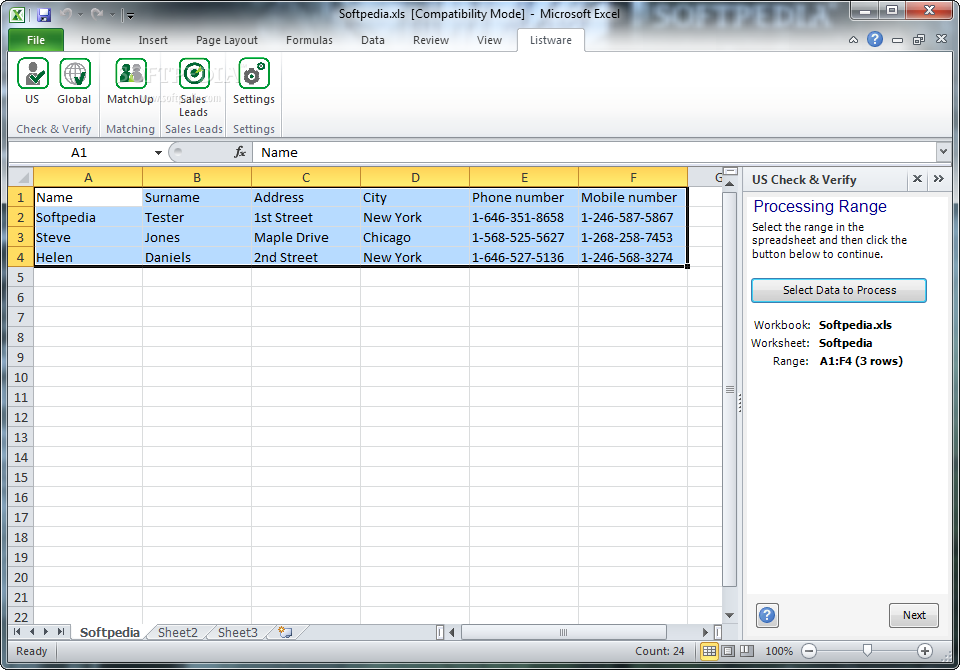
Task: Click the formula bar input showing Name
Action: 594,152
